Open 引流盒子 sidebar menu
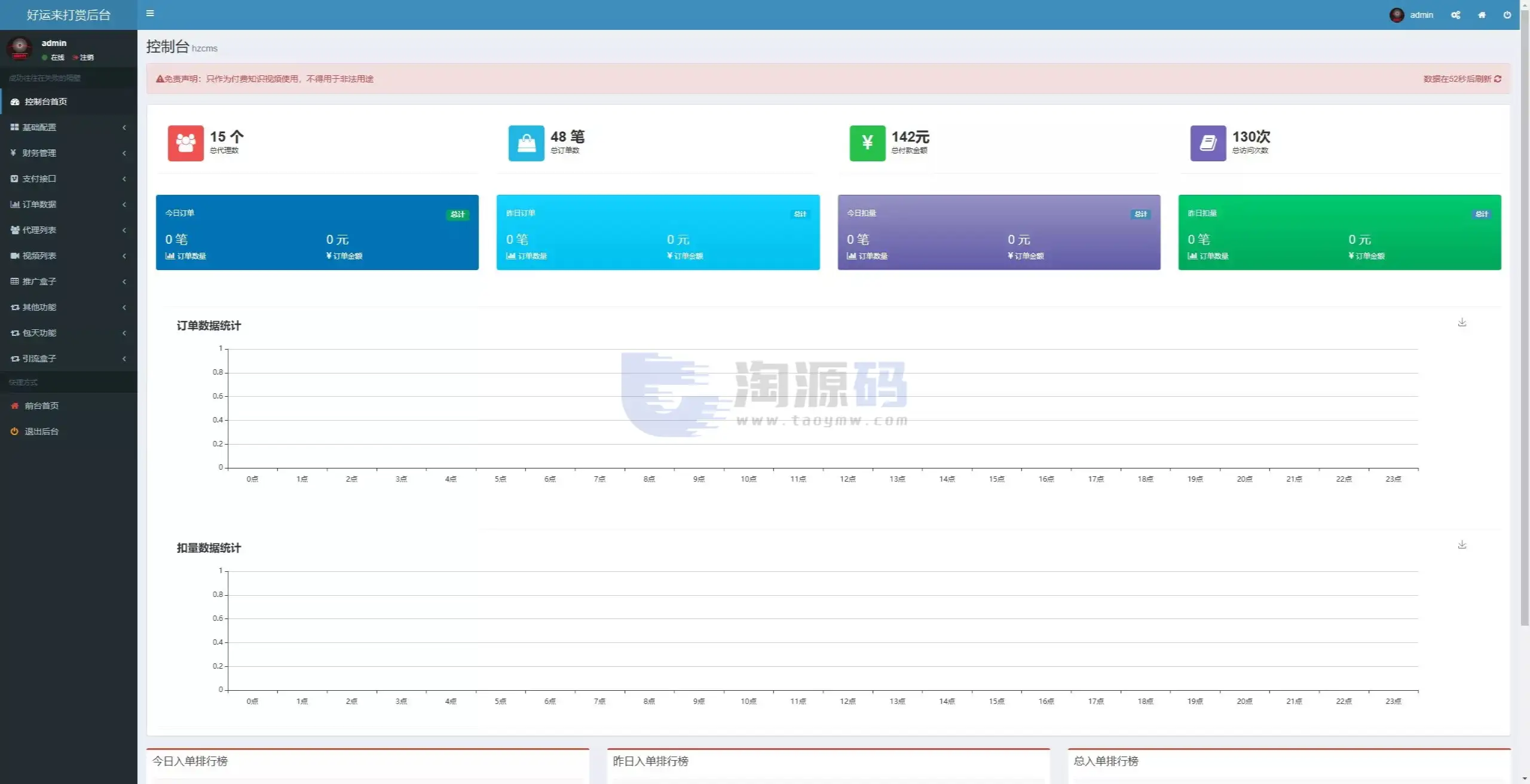Image resolution: width=1530 pixels, height=784 pixels. click(x=69, y=359)
